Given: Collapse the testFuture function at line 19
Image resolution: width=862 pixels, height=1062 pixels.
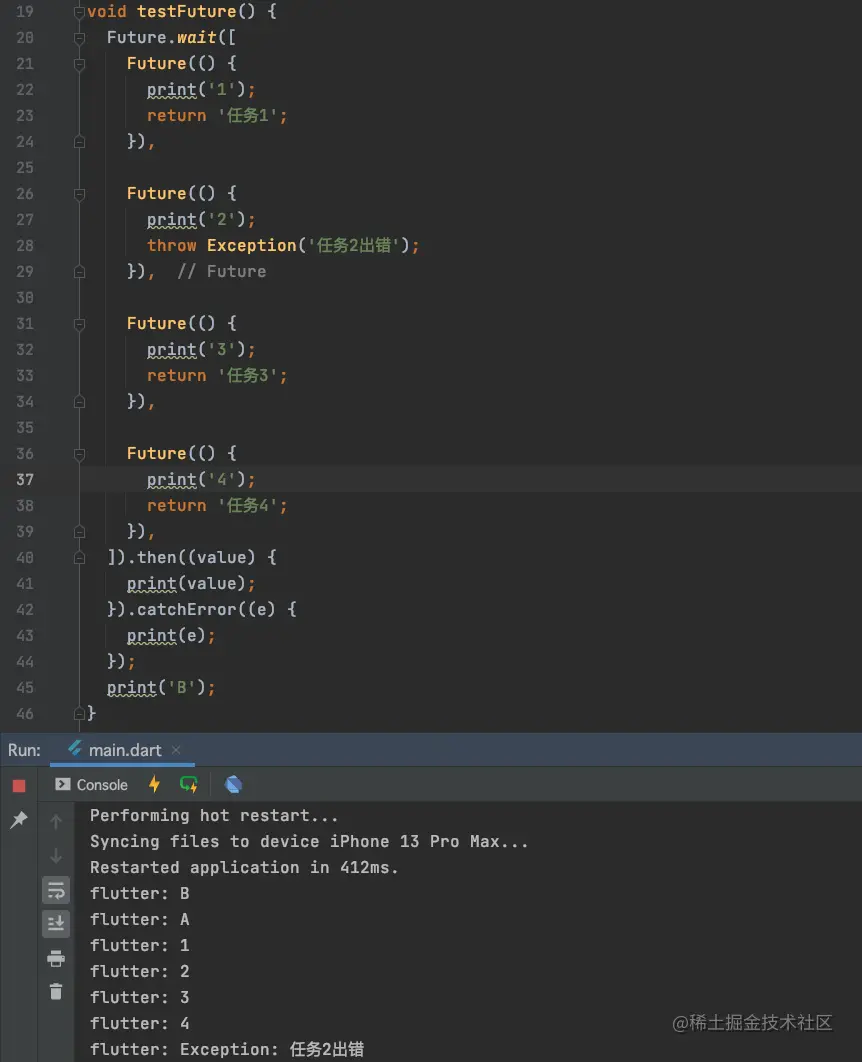Looking at the screenshot, I should coord(79,12).
